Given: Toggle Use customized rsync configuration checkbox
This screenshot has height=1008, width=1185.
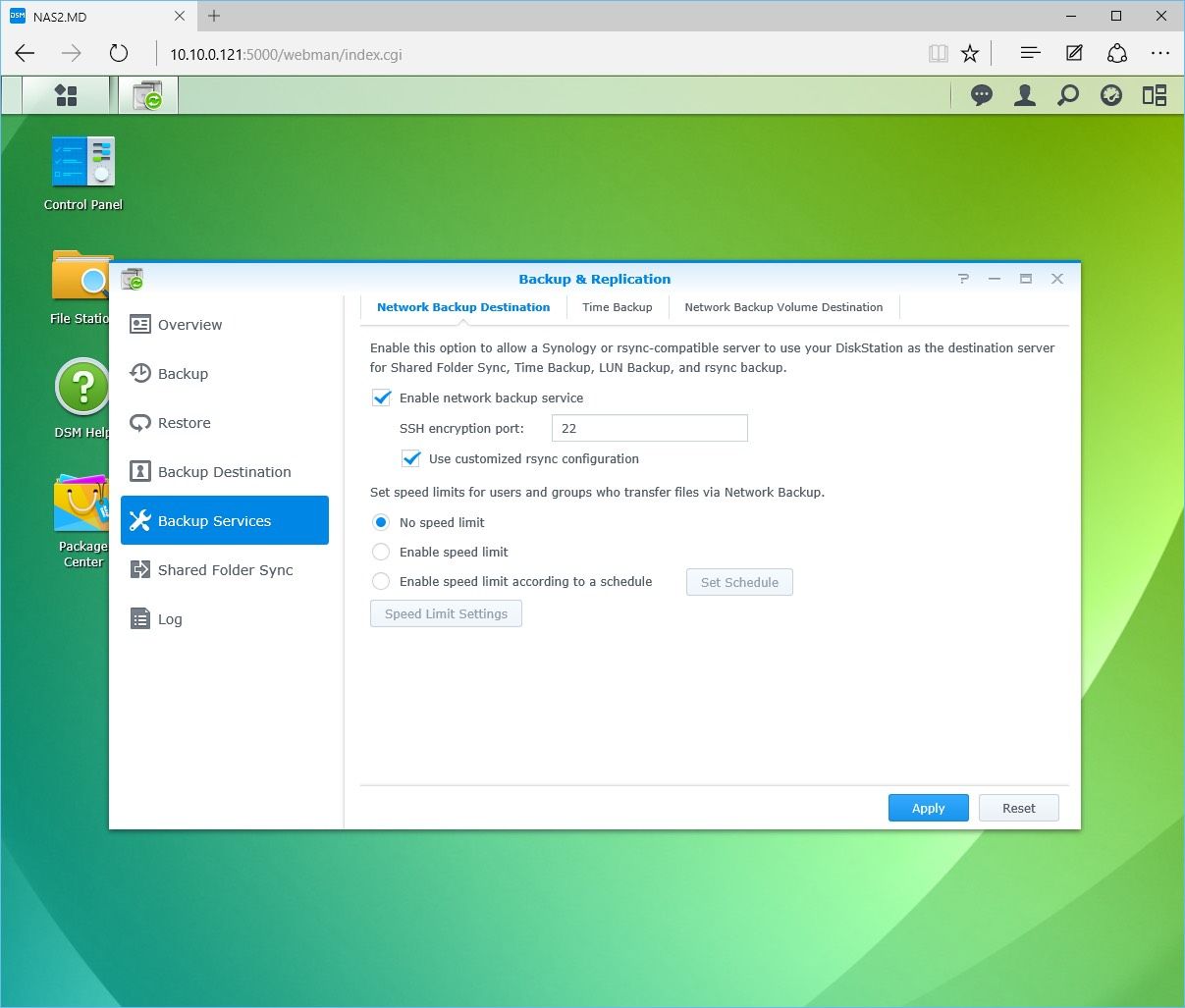Looking at the screenshot, I should coord(411,458).
